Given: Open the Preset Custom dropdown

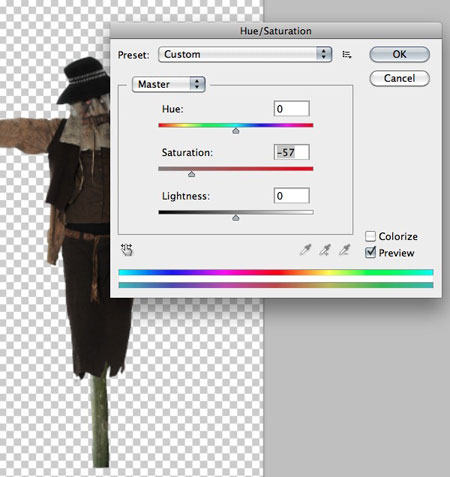Looking at the screenshot, I should coord(245,54).
